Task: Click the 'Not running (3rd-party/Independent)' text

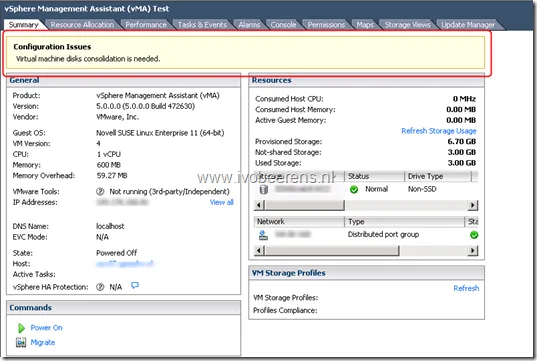Action: pos(170,192)
